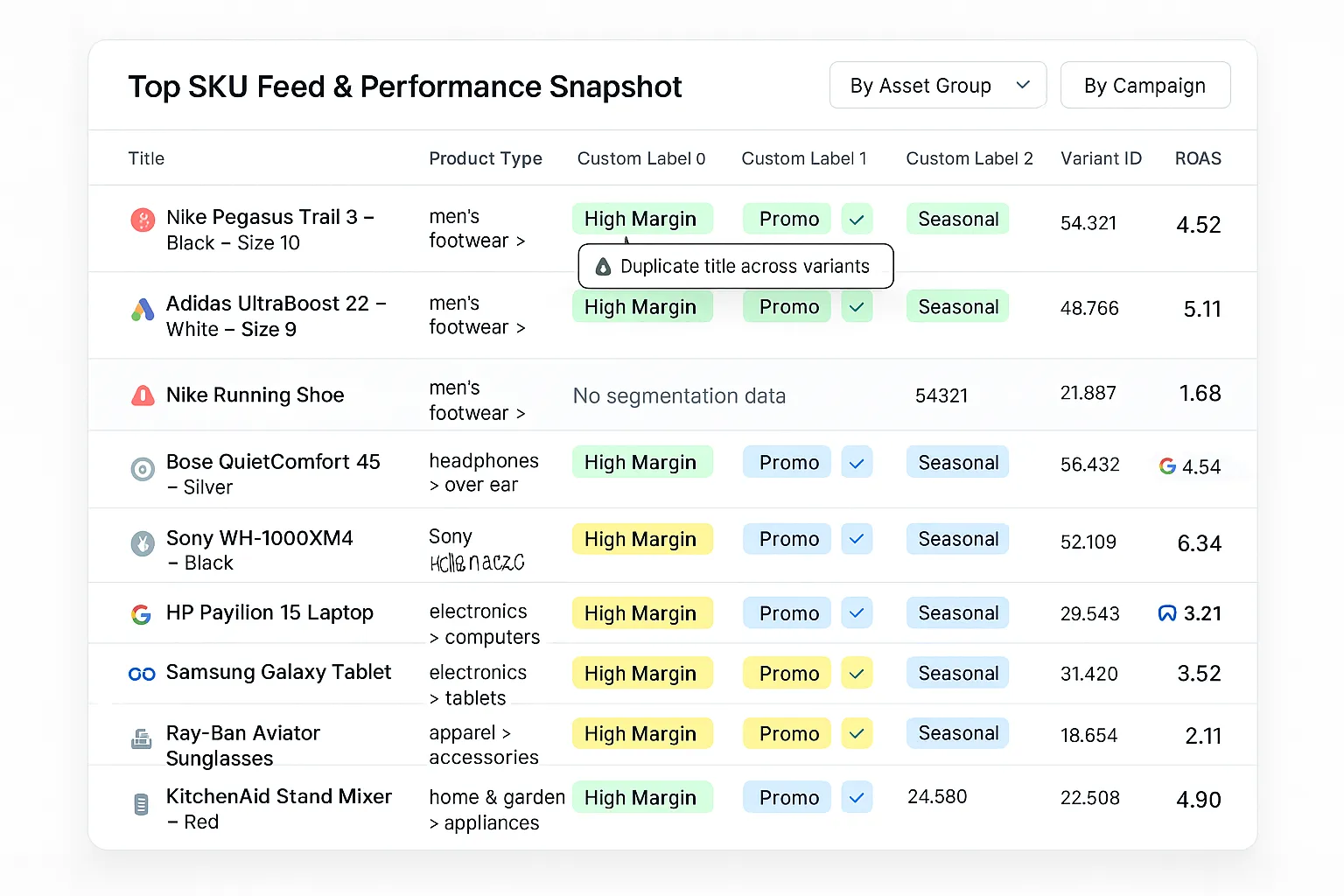Click headphones > over ear product type

pos(483,472)
